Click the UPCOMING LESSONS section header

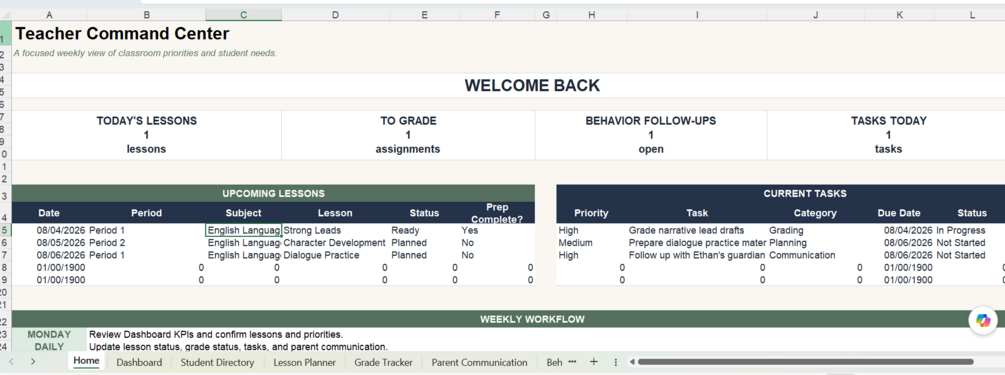pyautogui.click(x=273, y=194)
